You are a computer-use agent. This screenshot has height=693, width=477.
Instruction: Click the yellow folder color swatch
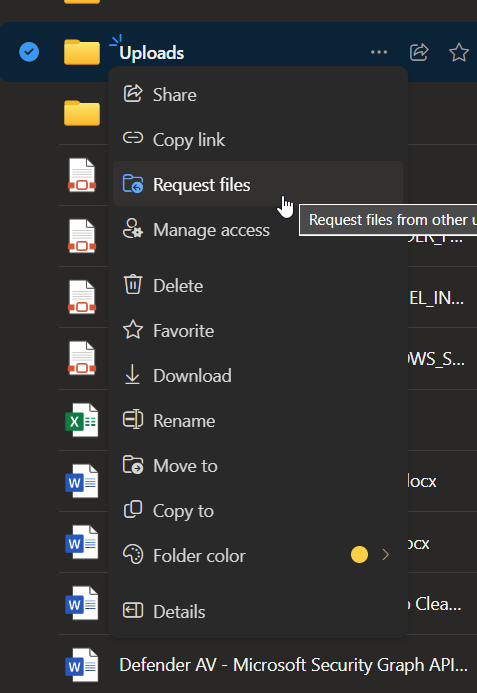(x=359, y=555)
